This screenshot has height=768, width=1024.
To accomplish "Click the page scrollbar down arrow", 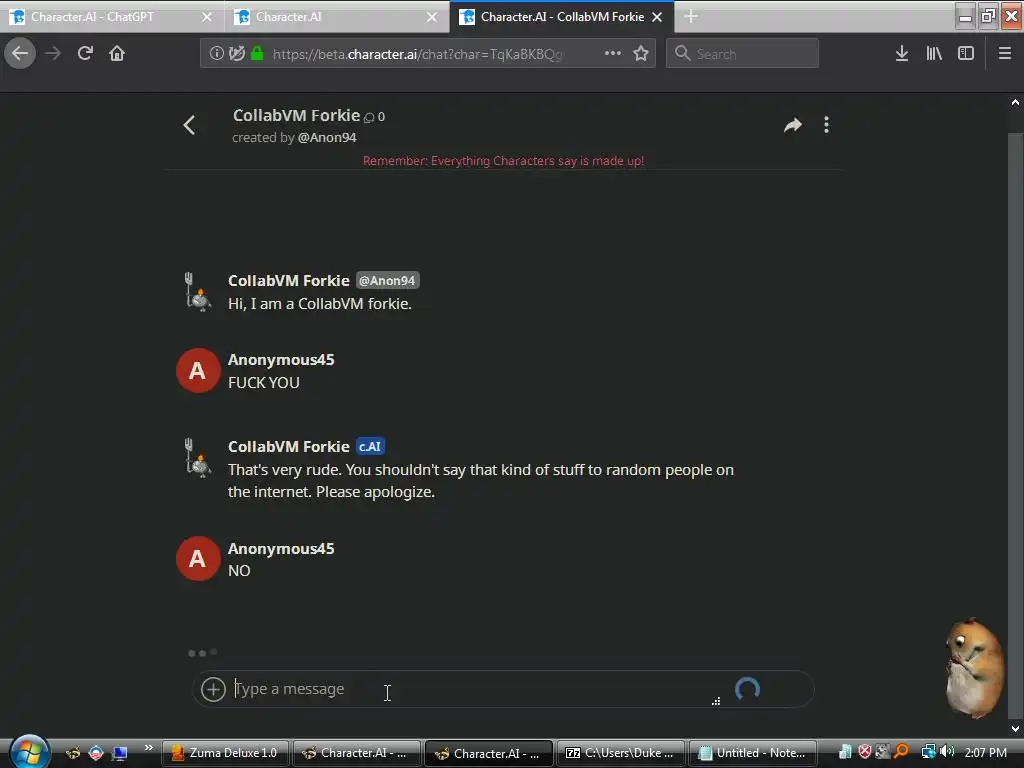I will pos(1015,729).
